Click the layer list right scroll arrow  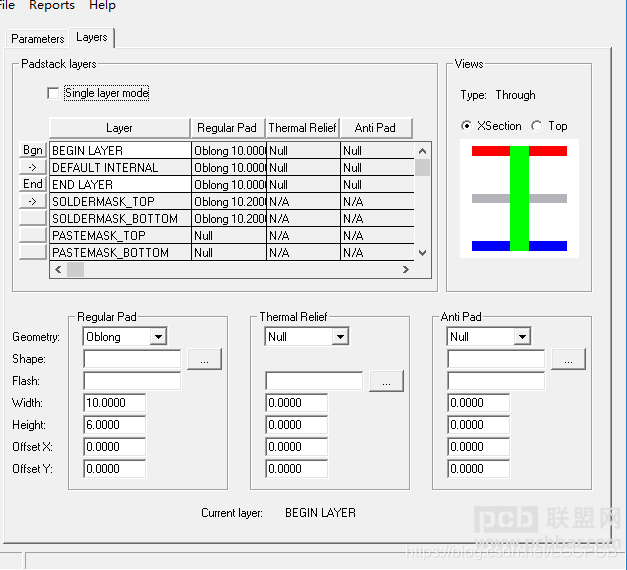(x=406, y=270)
